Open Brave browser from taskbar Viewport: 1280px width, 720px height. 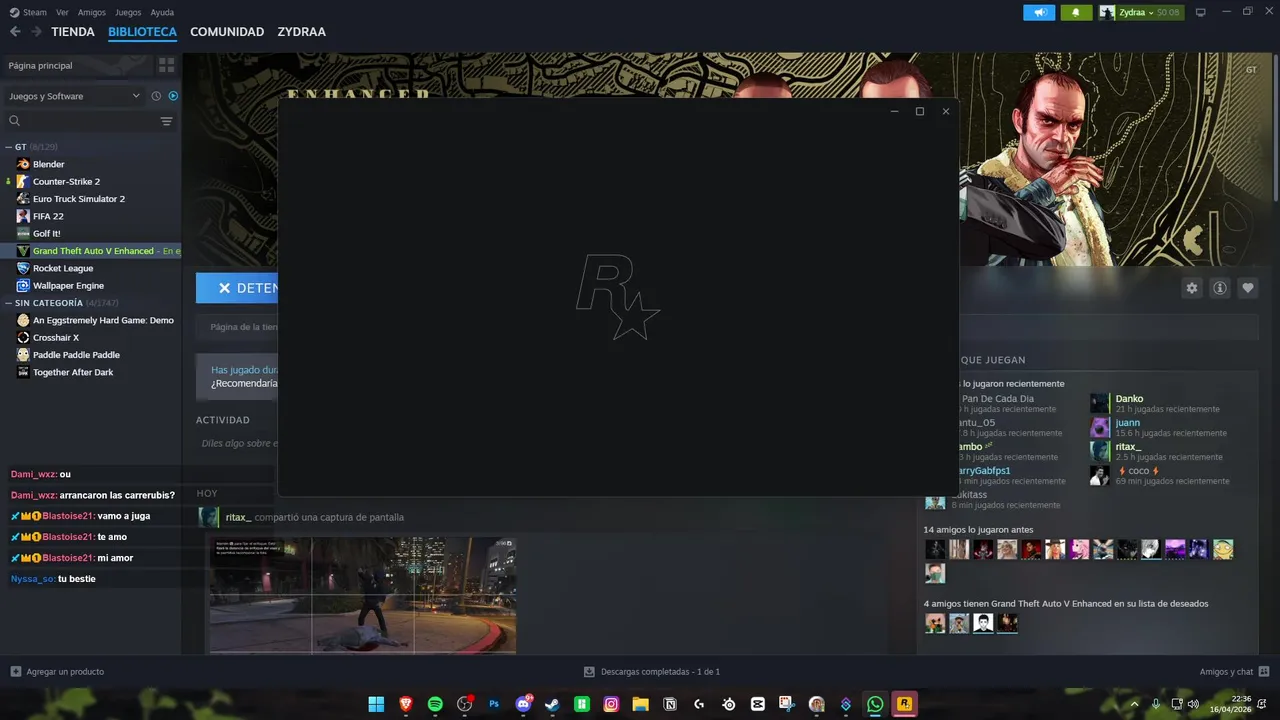406,704
